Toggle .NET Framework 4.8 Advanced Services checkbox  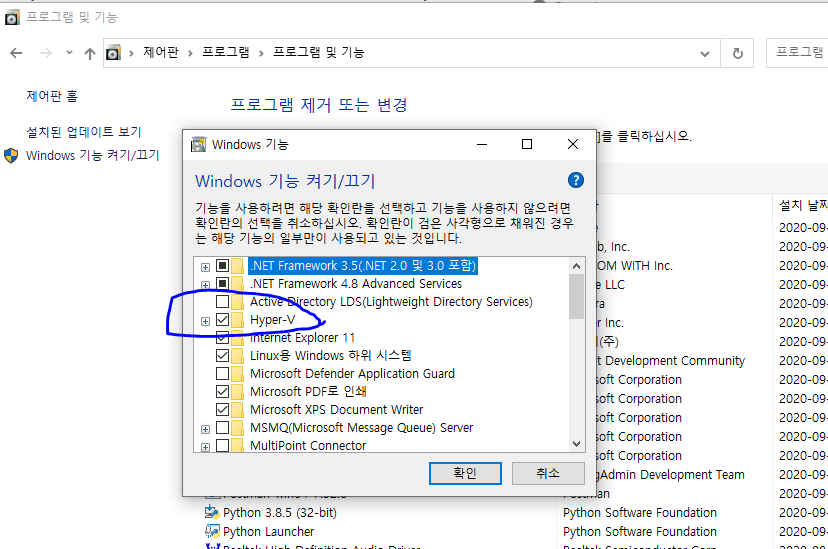(222, 283)
